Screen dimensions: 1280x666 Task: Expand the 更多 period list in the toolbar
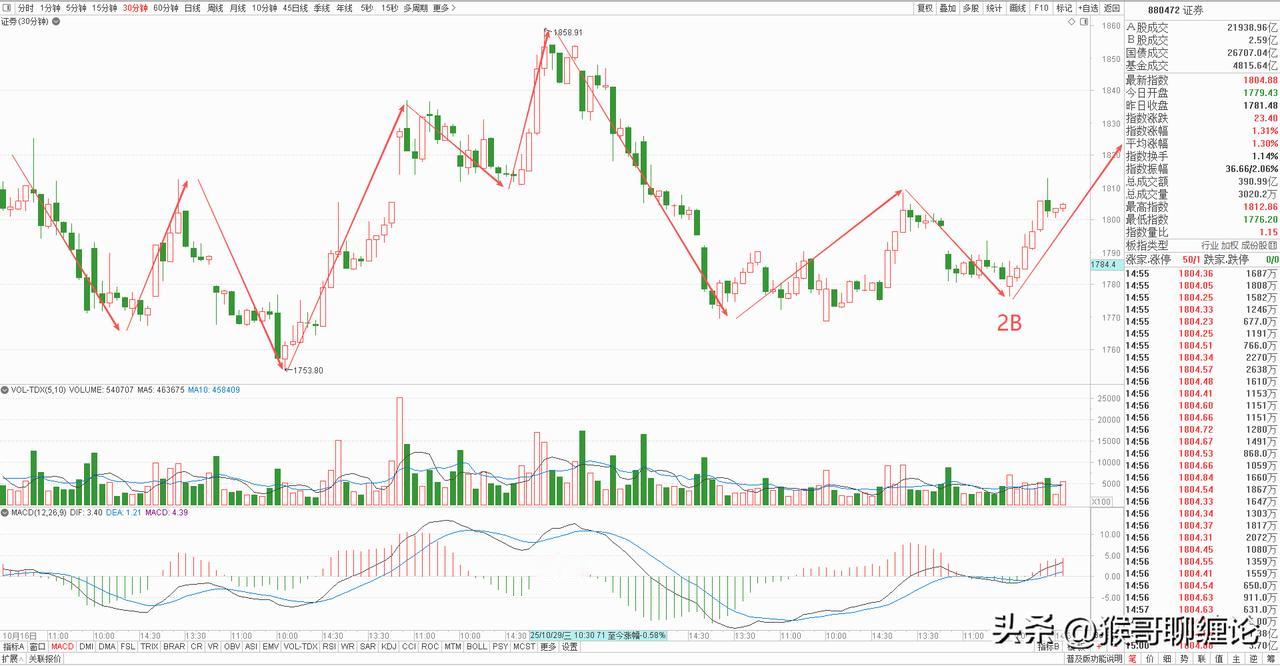[445, 7]
